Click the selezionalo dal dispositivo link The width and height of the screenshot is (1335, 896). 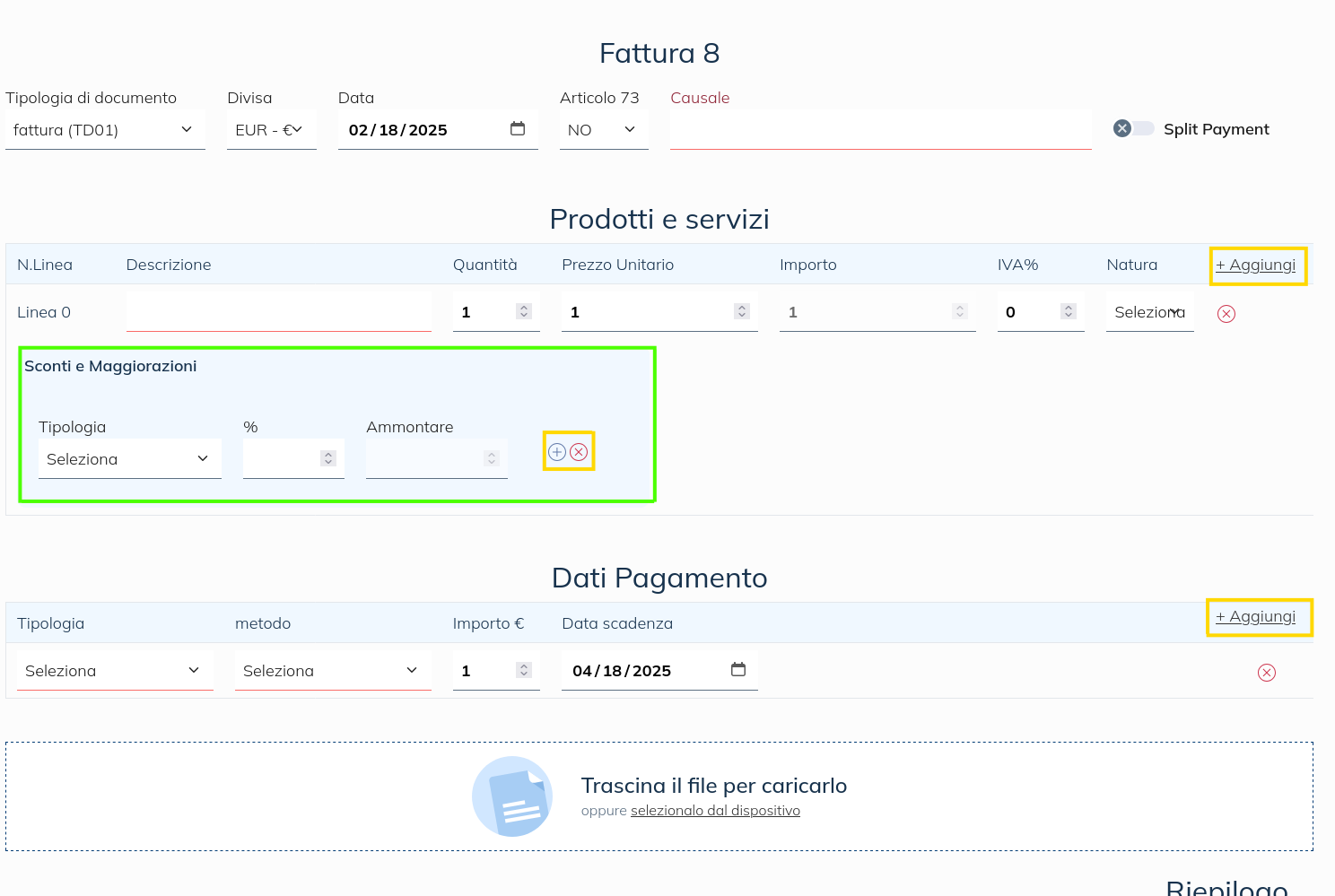click(x=715, y=811)
